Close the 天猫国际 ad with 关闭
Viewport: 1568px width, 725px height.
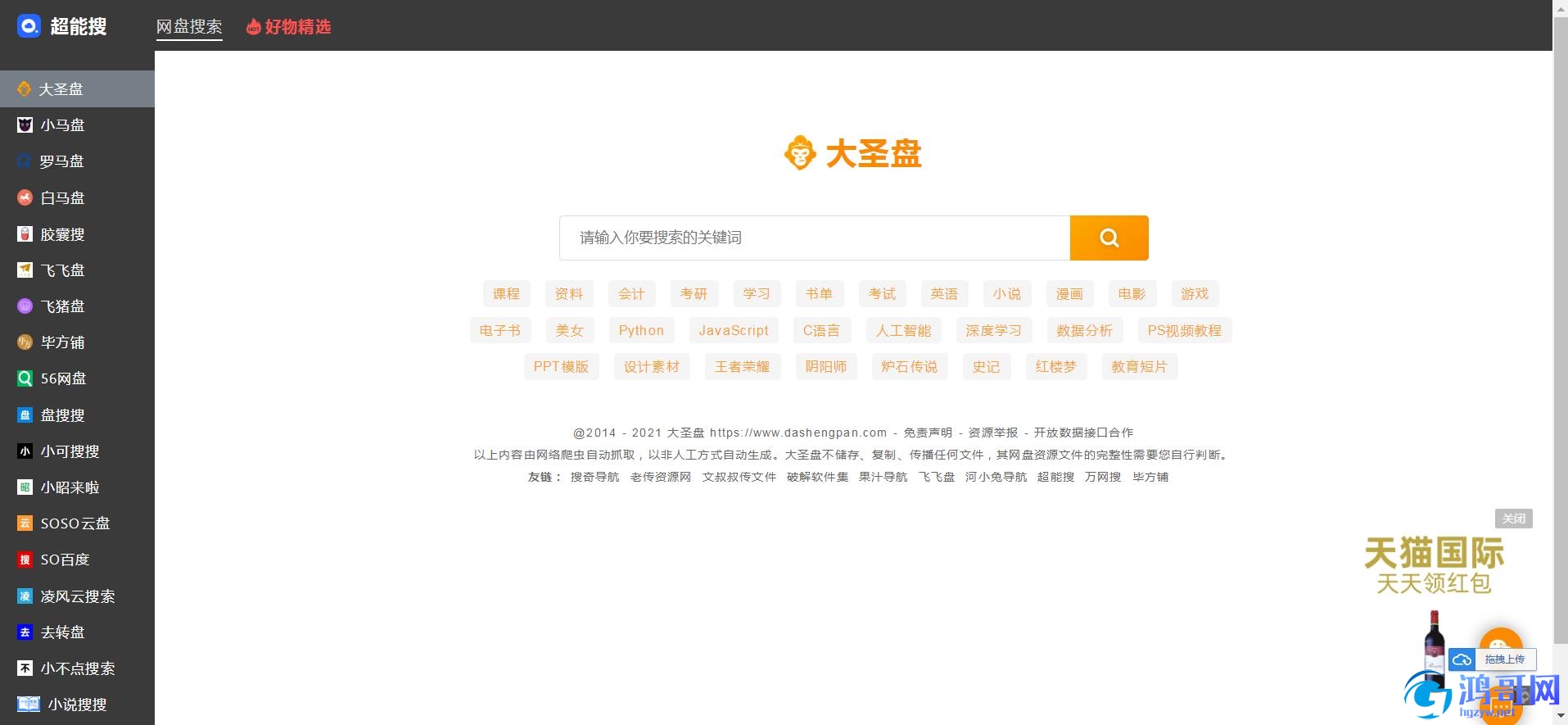[1513, 519]
